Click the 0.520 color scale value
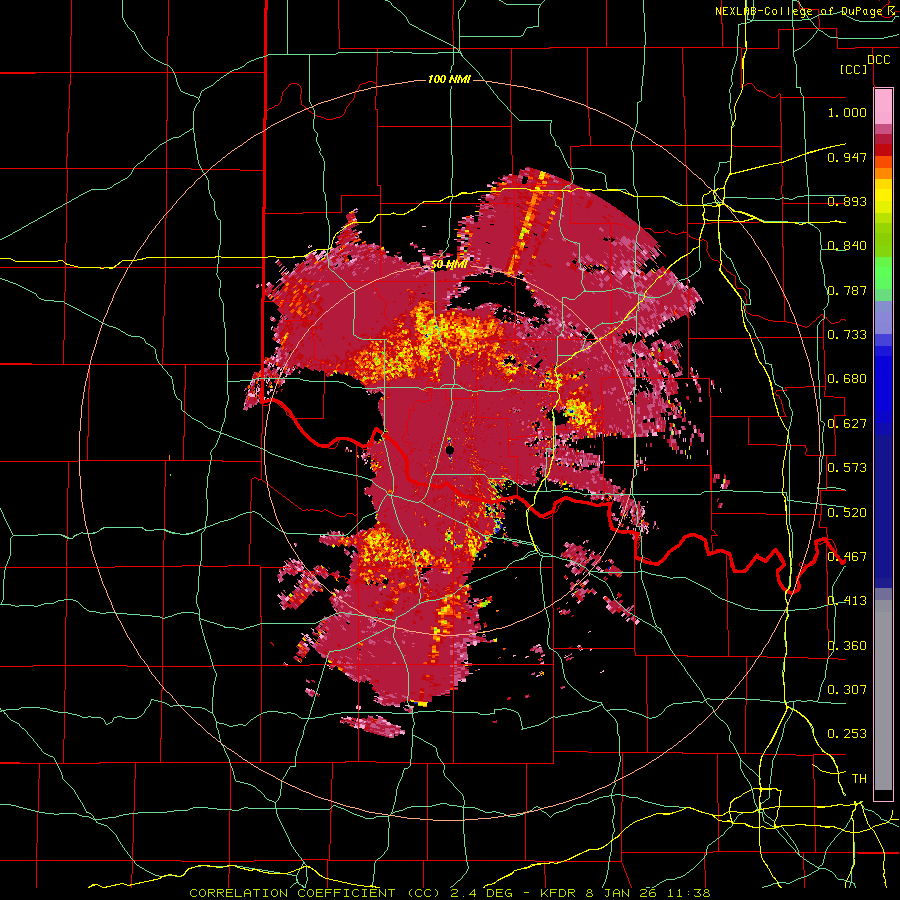This screenshot has height=900, width=900. pos(847,513)
